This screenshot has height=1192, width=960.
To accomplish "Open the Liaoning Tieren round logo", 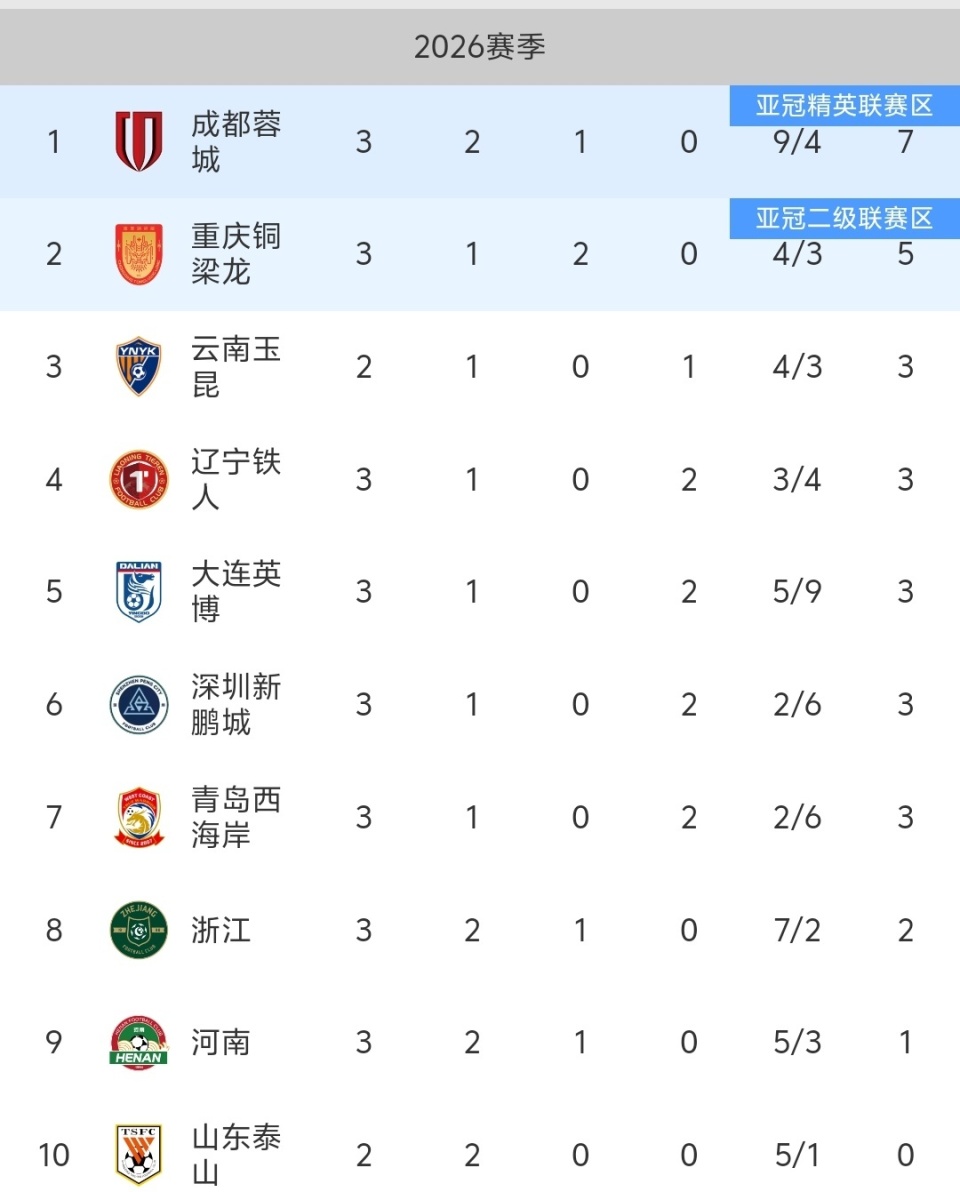I will [138, 479].
